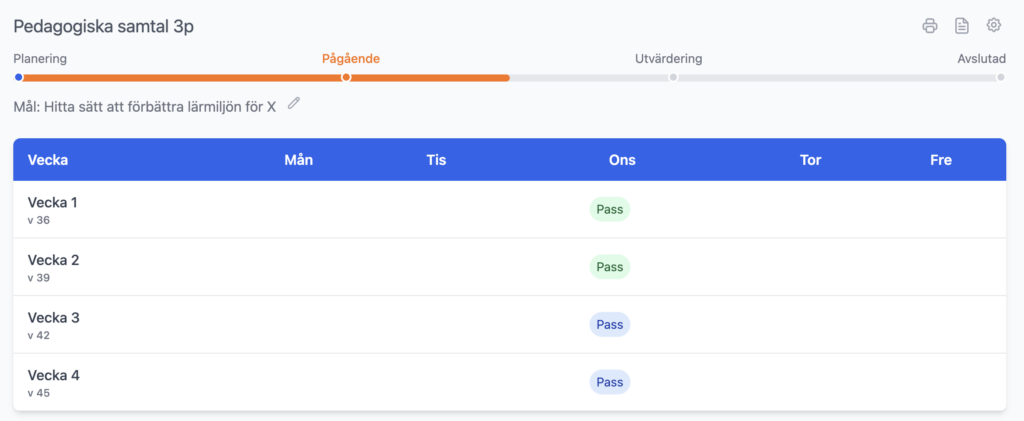Screen dimensions: 1024x421
Task: Click the printer icon
Action: 930,26
